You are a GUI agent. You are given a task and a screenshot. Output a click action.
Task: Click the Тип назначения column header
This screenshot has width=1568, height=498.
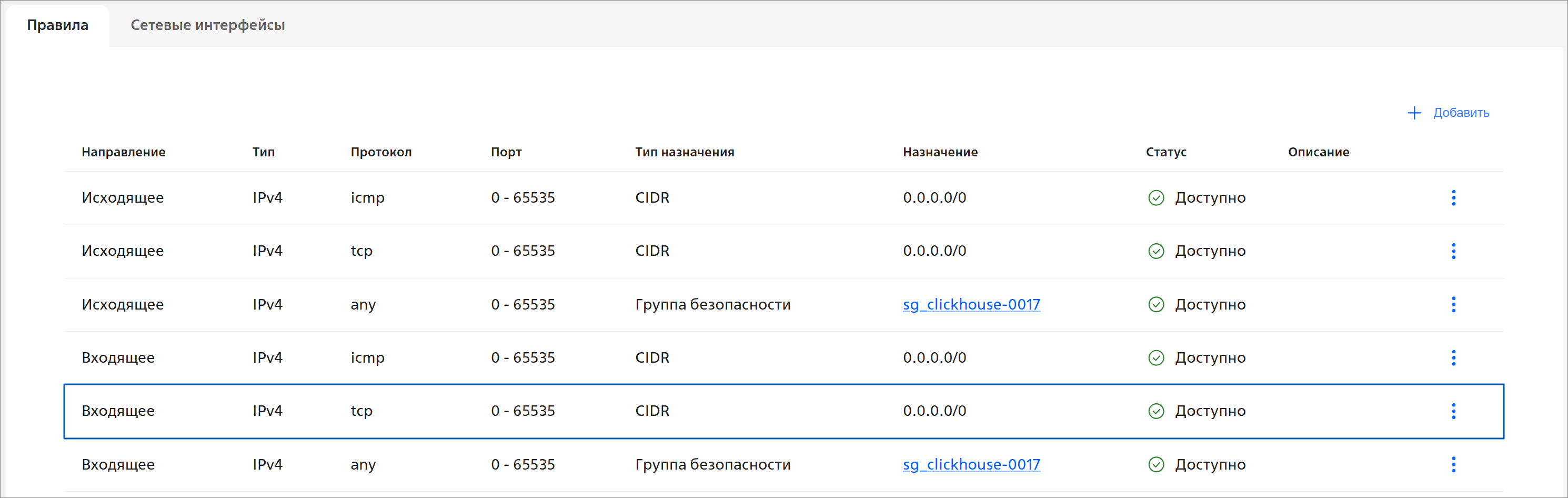pyautogui.click(x=684, y=152)
